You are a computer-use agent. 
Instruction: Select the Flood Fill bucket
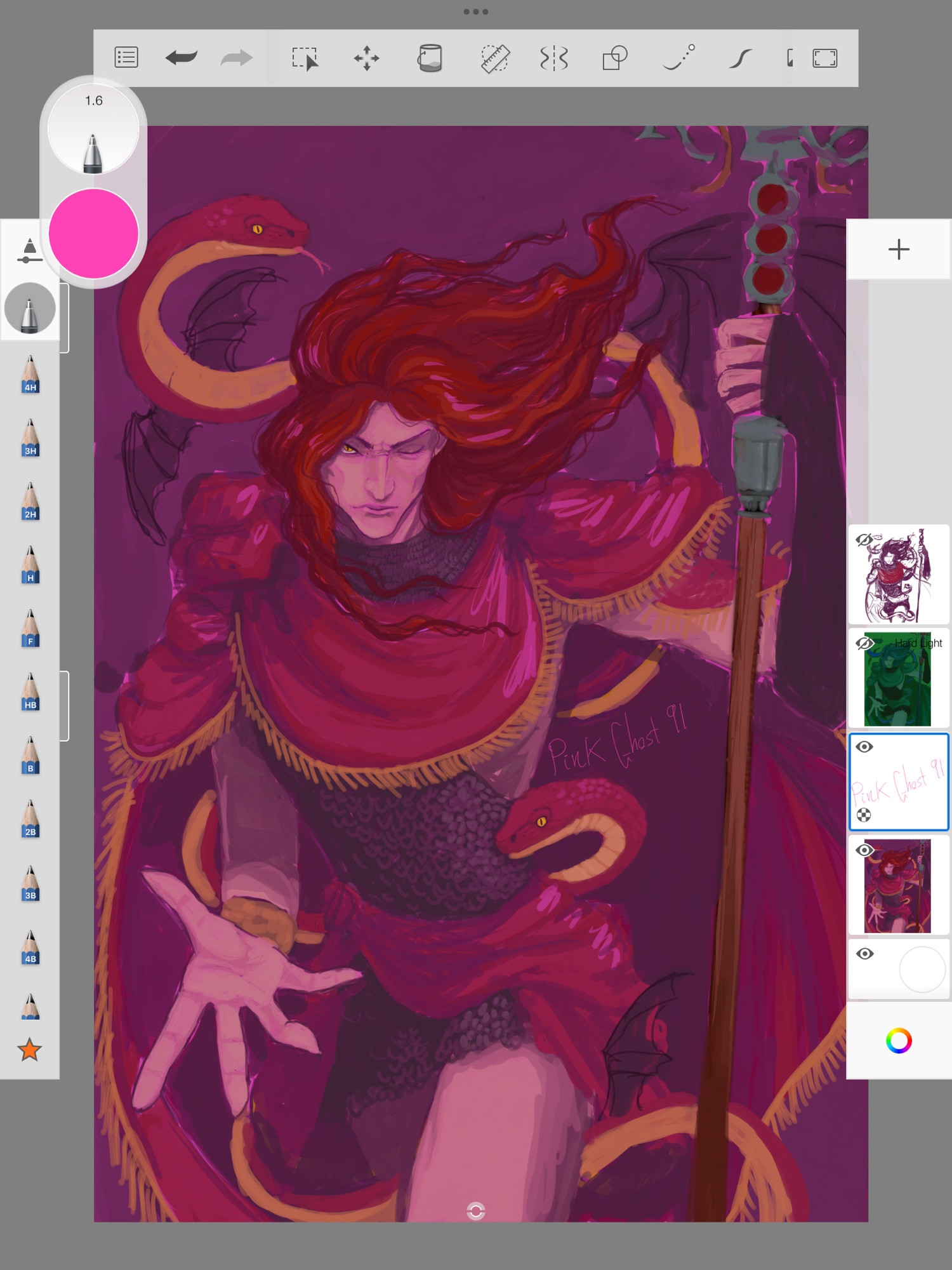click(430, 58)
